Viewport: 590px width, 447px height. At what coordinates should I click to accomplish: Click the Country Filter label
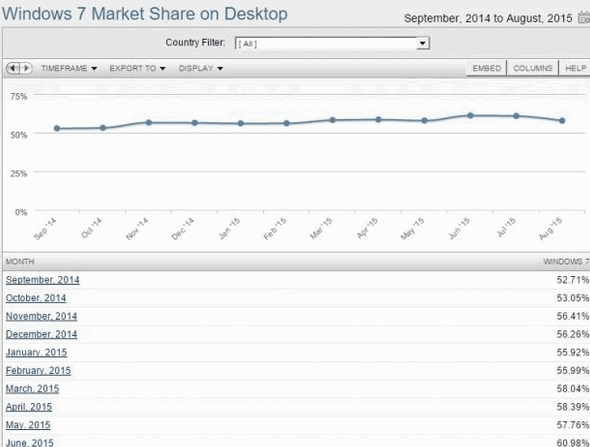point(195,42)
